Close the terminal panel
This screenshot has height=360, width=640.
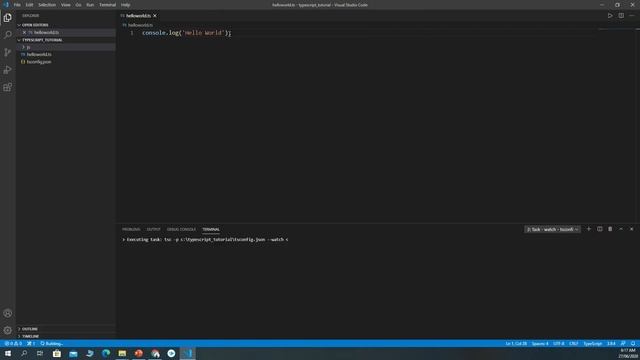point(631,229)
